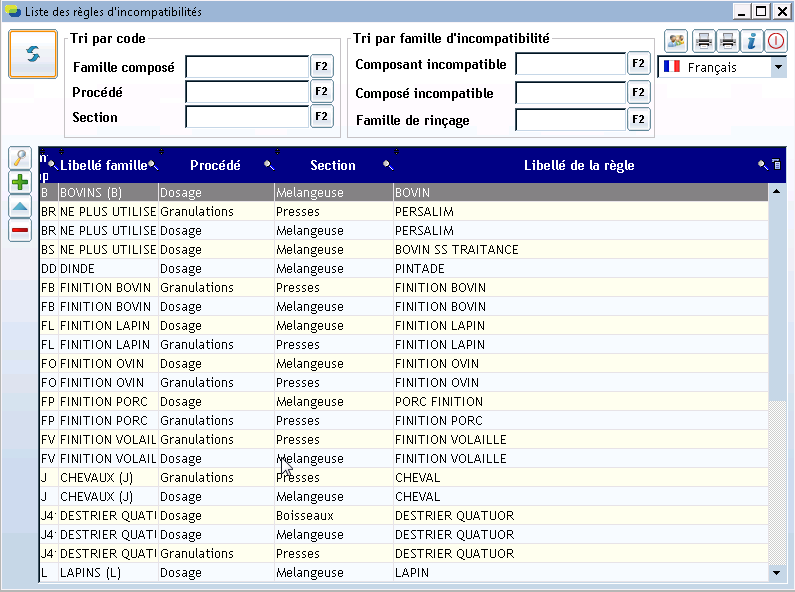Add a rule with green plus icon

[20, 182]
